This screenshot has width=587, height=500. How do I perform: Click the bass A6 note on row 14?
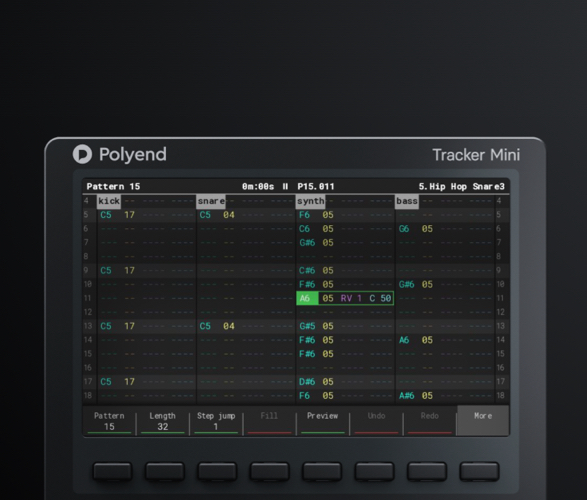404,340
